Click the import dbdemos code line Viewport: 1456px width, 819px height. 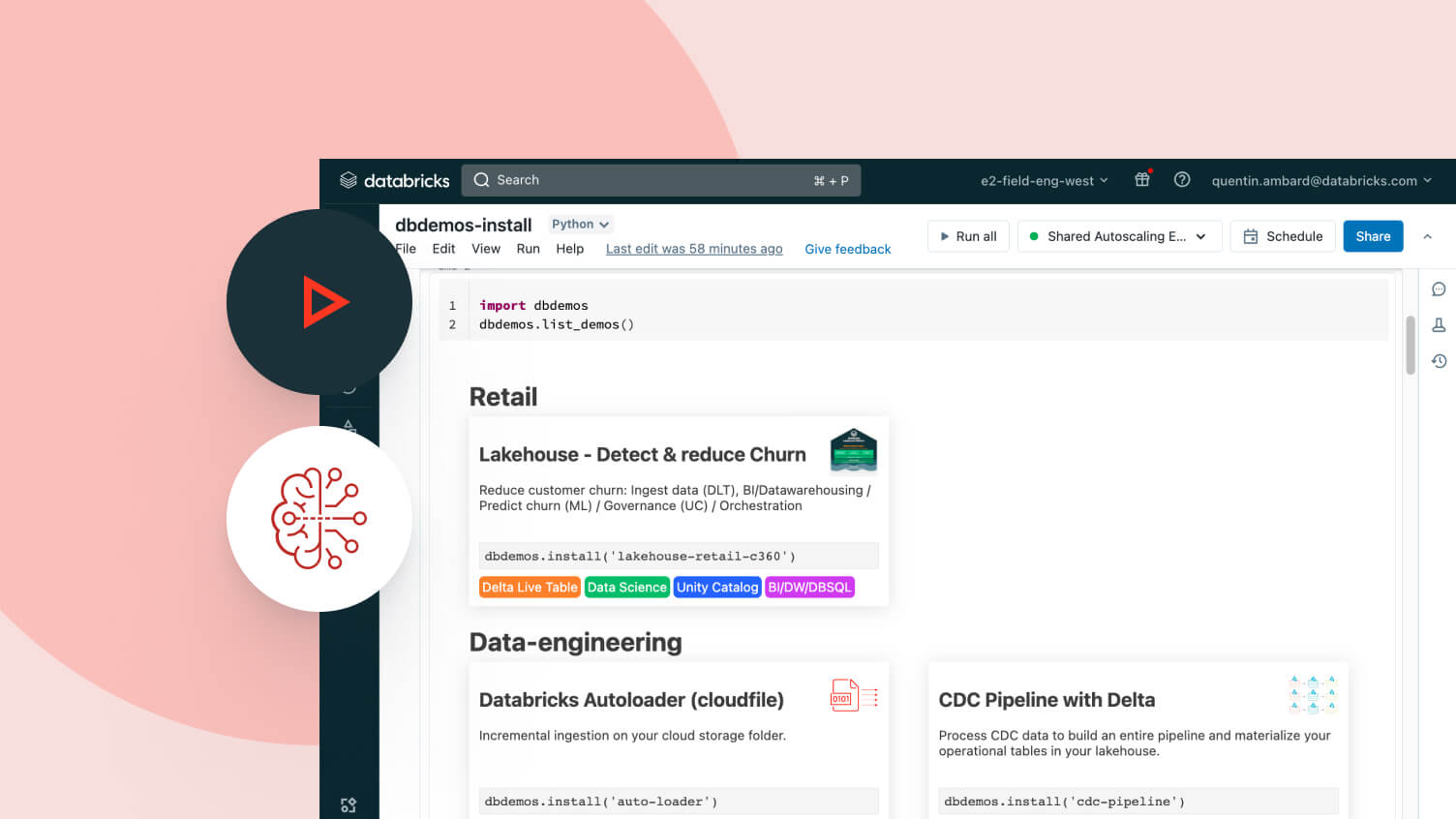[x=533, y=305]
